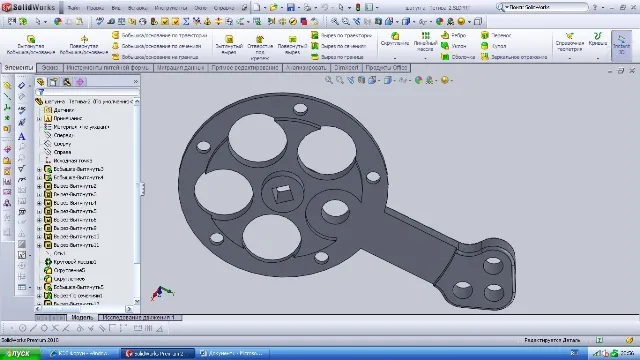This screenshot has width=640, height=360.
Task: Open Edit Appearance color ball in view toolbar
Action: (418, 80)
